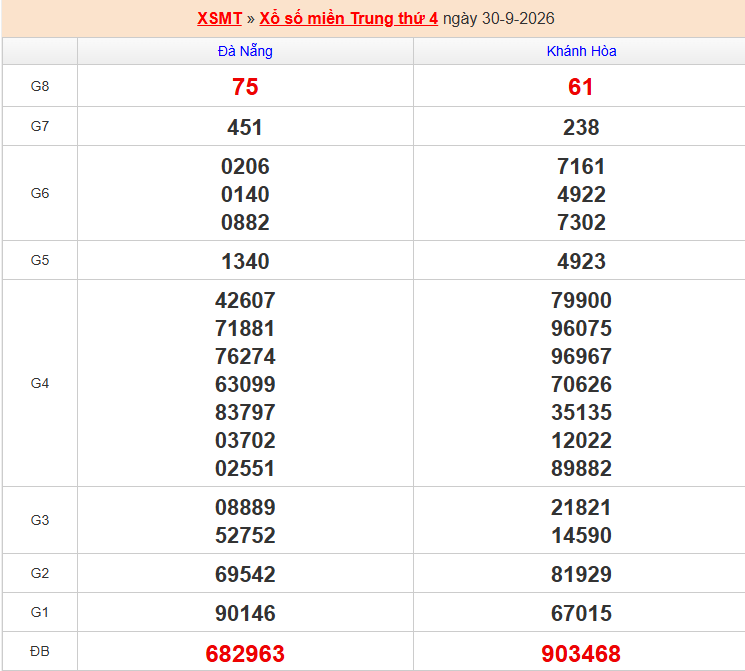Select the G8 row label
The height and width of the screenshot is (671, 745).
(x=40, y=86)
